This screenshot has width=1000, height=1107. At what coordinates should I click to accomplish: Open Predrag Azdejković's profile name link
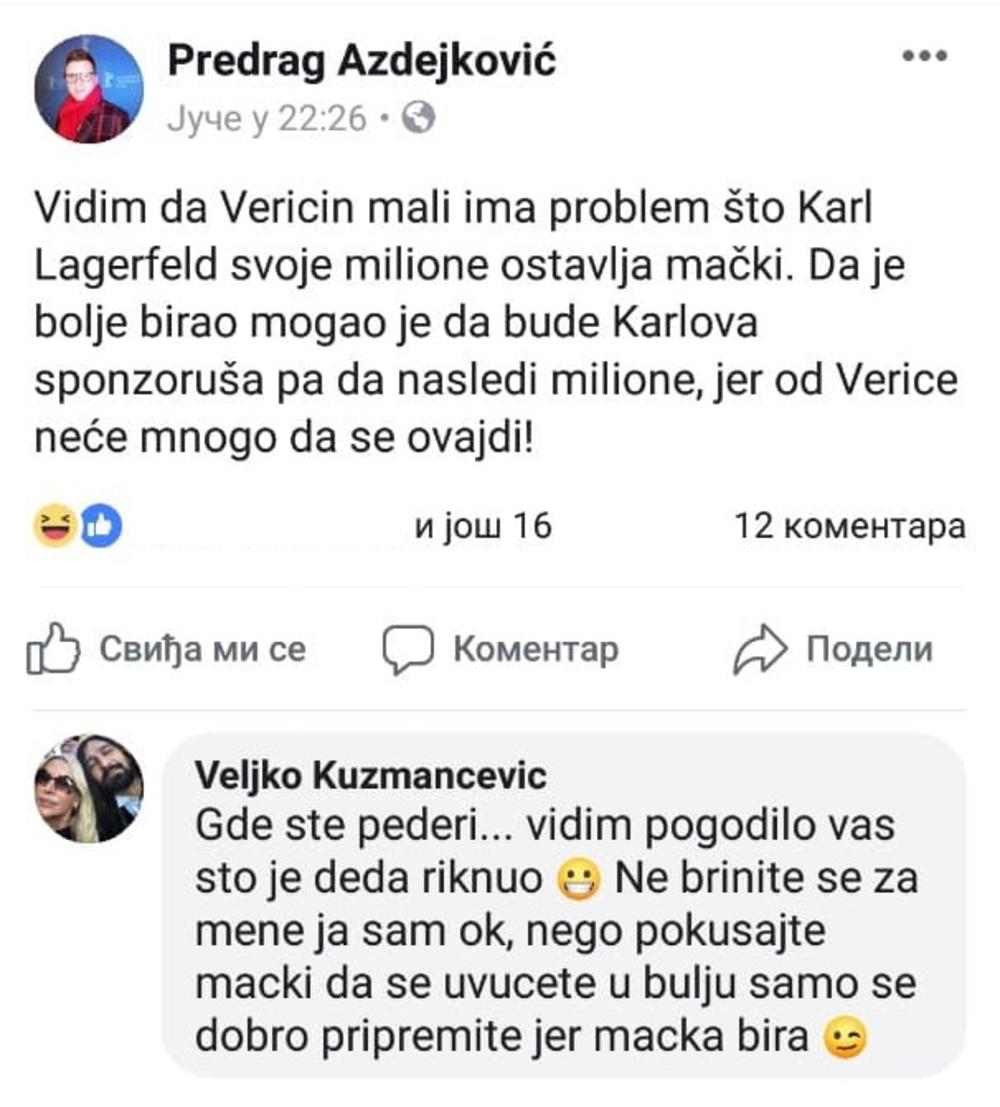point(361,62)
